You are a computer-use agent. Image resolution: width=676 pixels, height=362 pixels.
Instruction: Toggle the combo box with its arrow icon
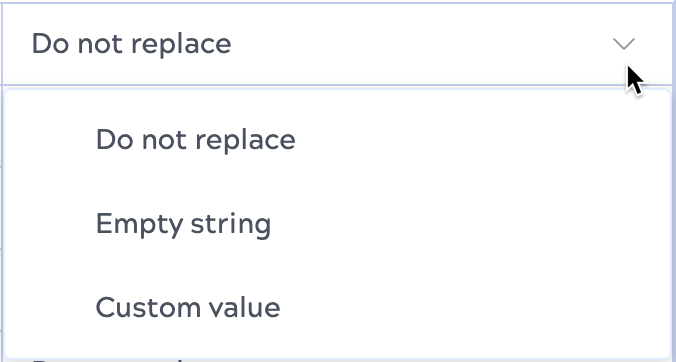tap(623, 44)
